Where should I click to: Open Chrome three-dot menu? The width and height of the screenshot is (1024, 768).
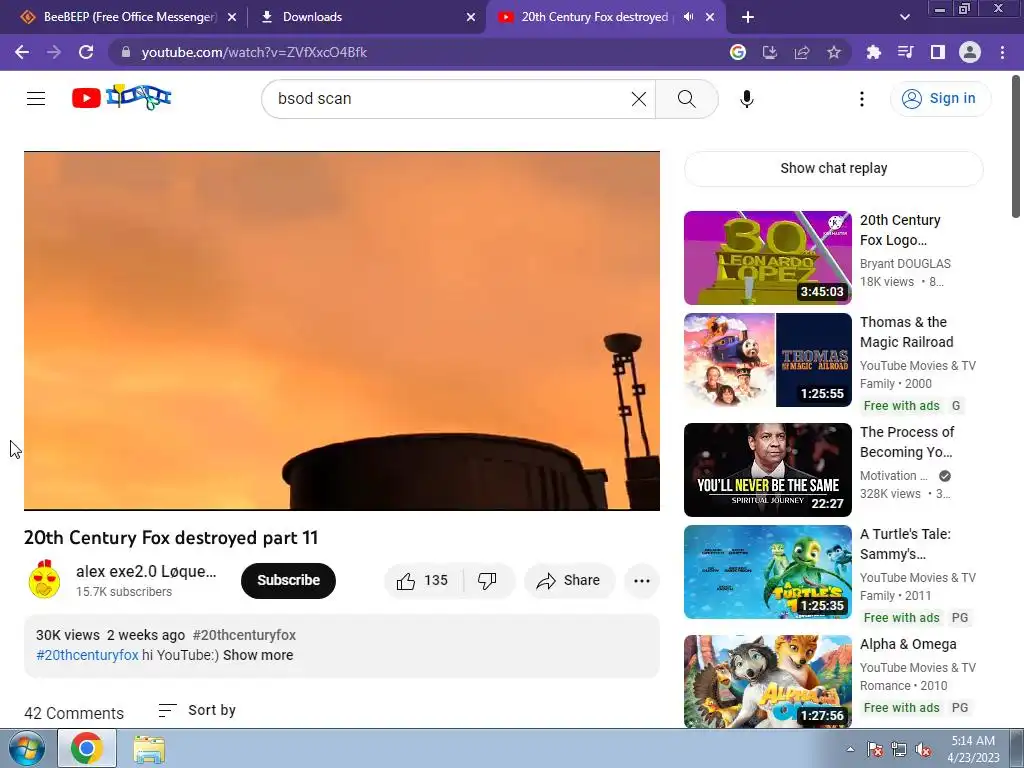click(x=1002, y=52)
